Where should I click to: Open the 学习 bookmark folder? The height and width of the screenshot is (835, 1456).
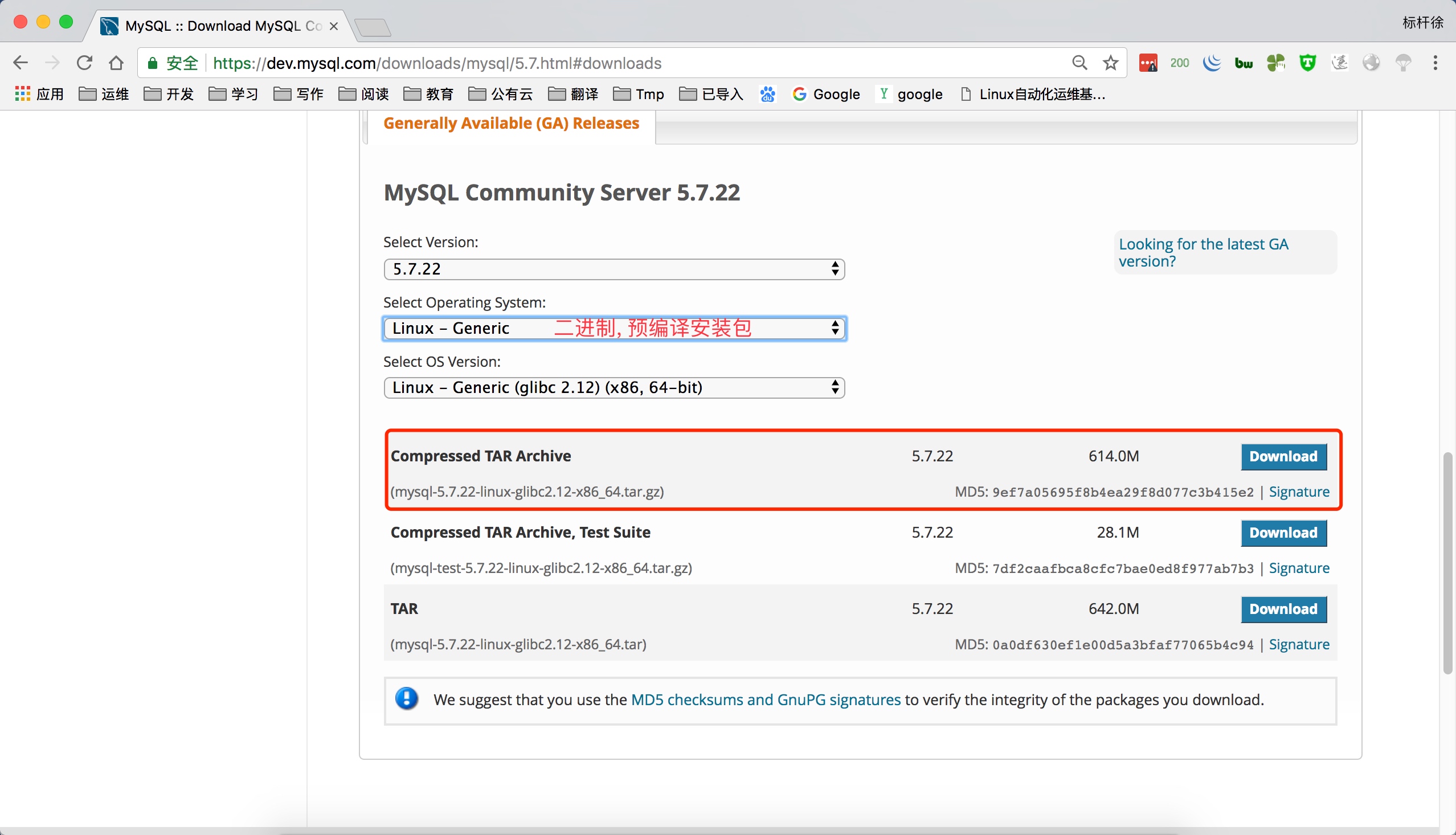tap(234, 94)
